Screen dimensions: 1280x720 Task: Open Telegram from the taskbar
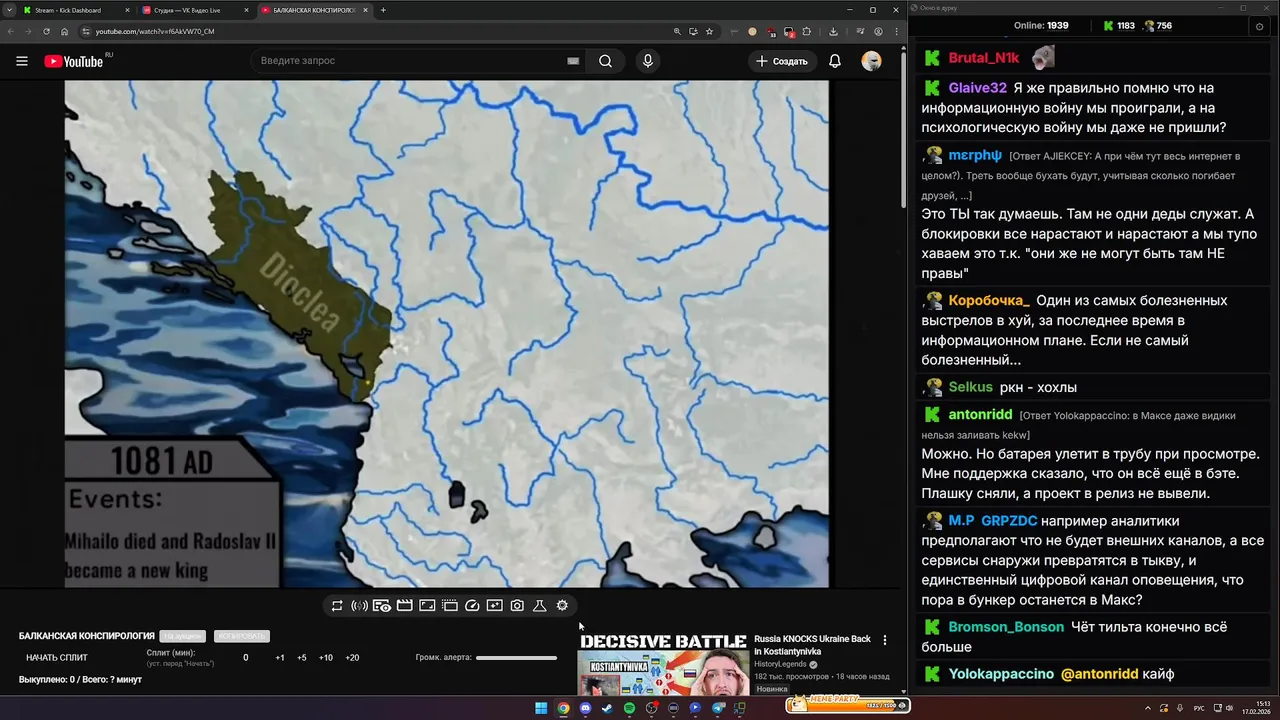[718, 708]
